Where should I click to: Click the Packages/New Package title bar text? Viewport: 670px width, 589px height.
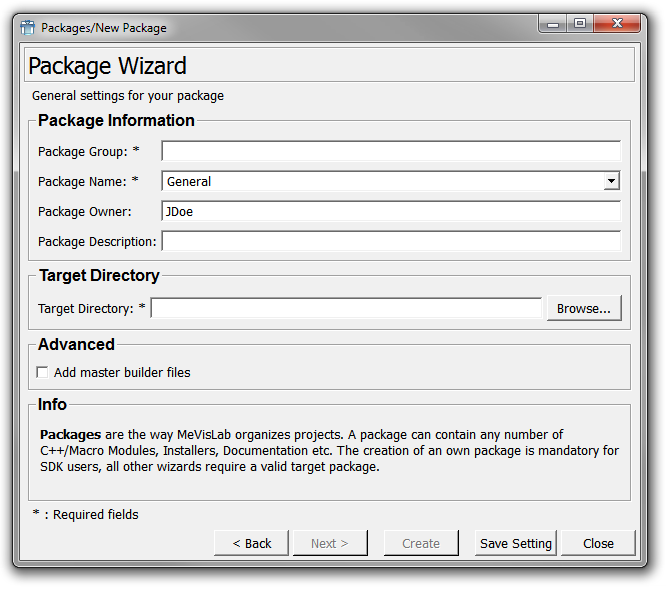click(104, 28)
